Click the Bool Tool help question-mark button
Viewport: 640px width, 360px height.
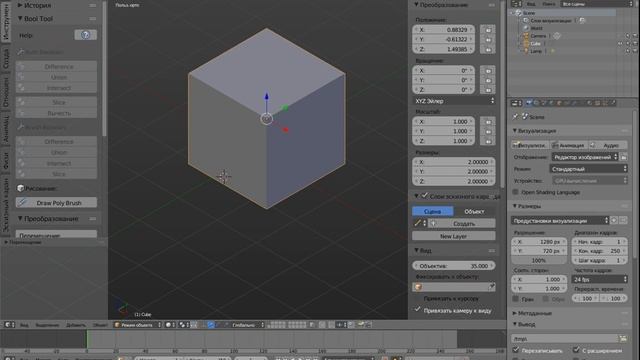click(x=86, y=35)
